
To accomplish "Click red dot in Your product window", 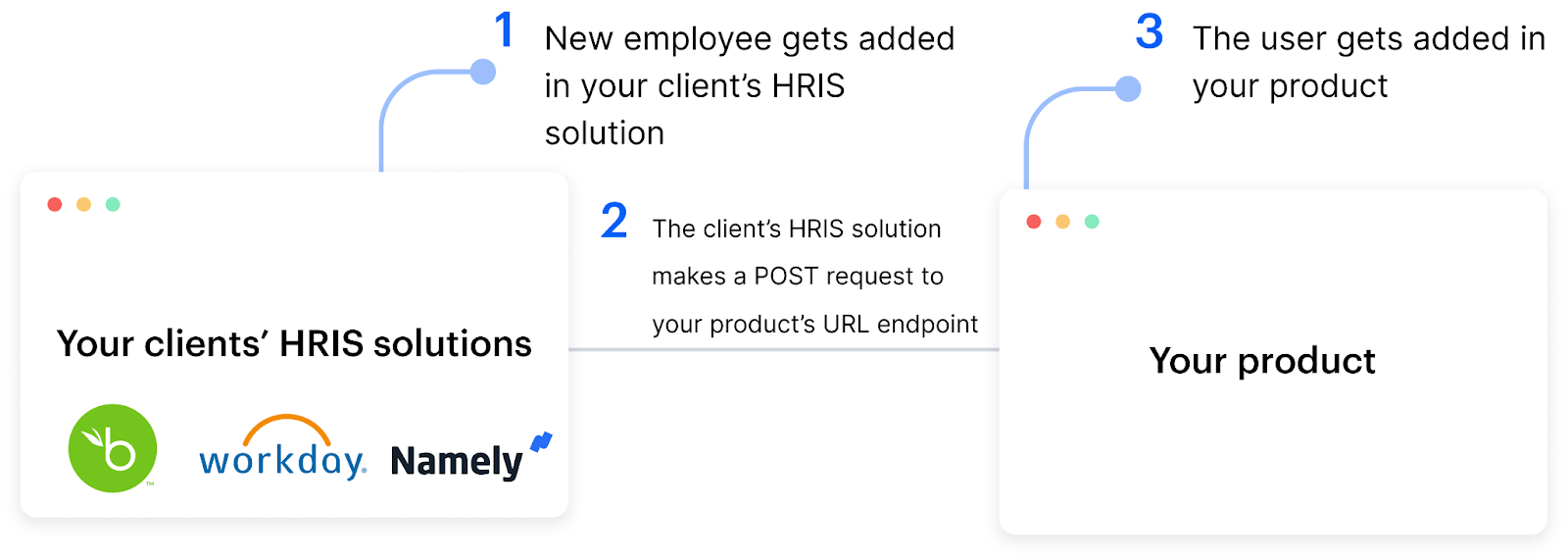I will point(1033,222).
